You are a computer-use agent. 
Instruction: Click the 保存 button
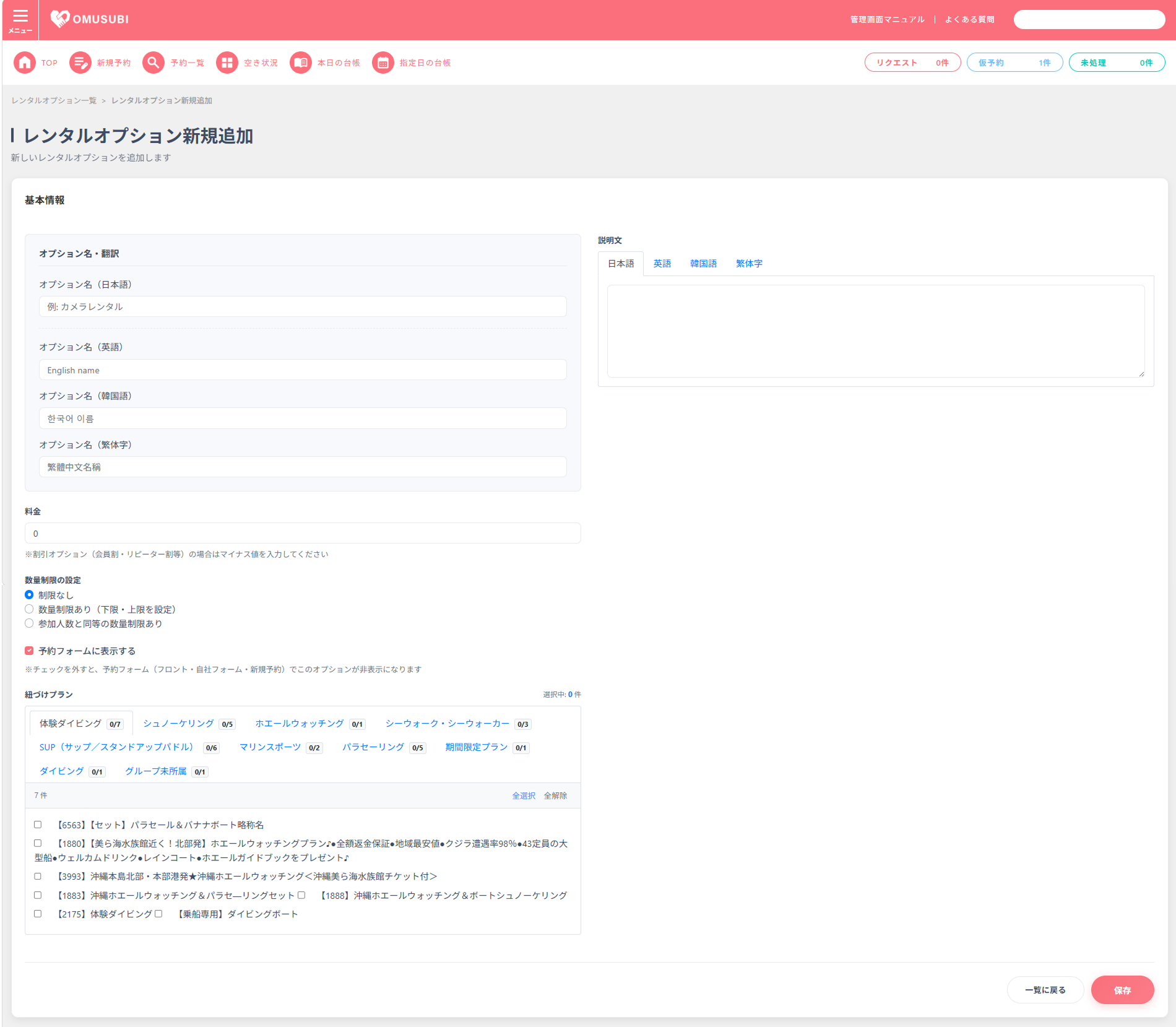pyautogui.click(x=1122, y=990)
